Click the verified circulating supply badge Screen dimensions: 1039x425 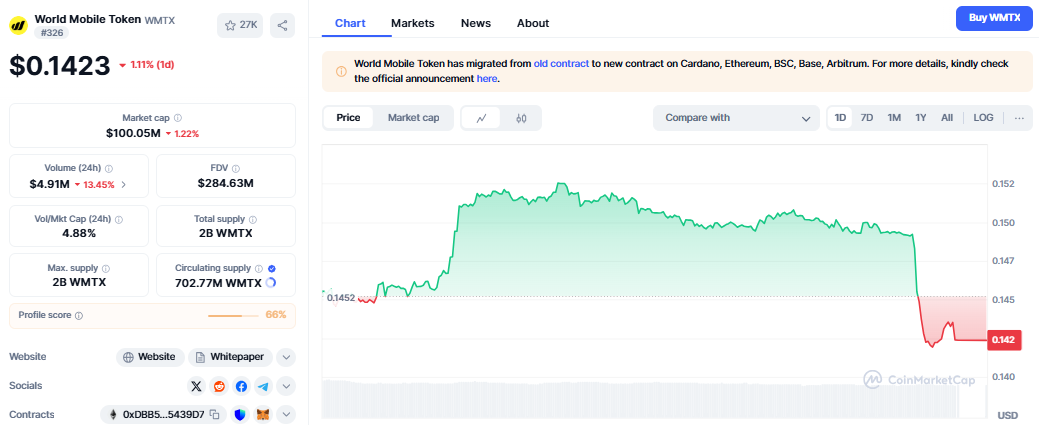[272, 269]
